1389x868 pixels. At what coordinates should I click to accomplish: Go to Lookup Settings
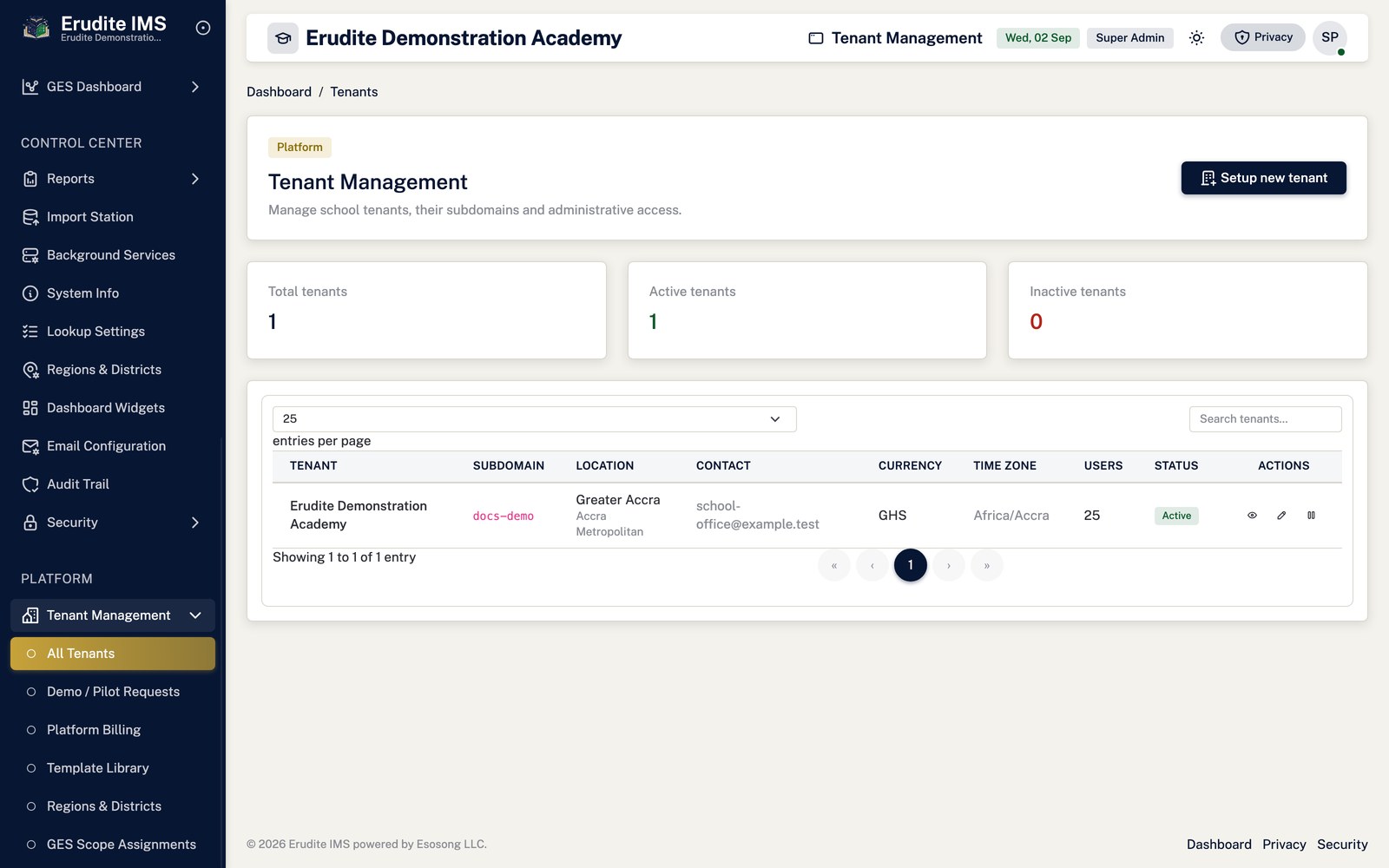tap(113, 332)
